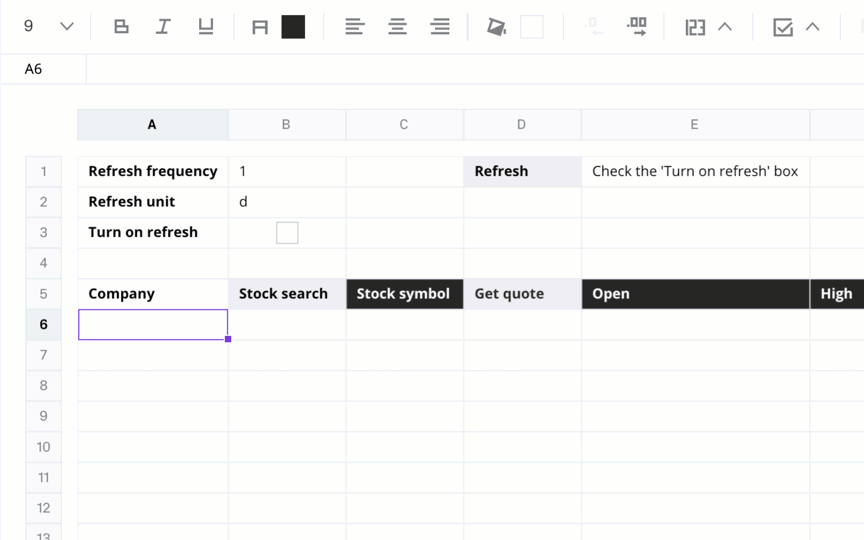The width and height of the screenshot is (864, 540).
Task: Check the Turn on refresh checkbox
Action: 287,233
